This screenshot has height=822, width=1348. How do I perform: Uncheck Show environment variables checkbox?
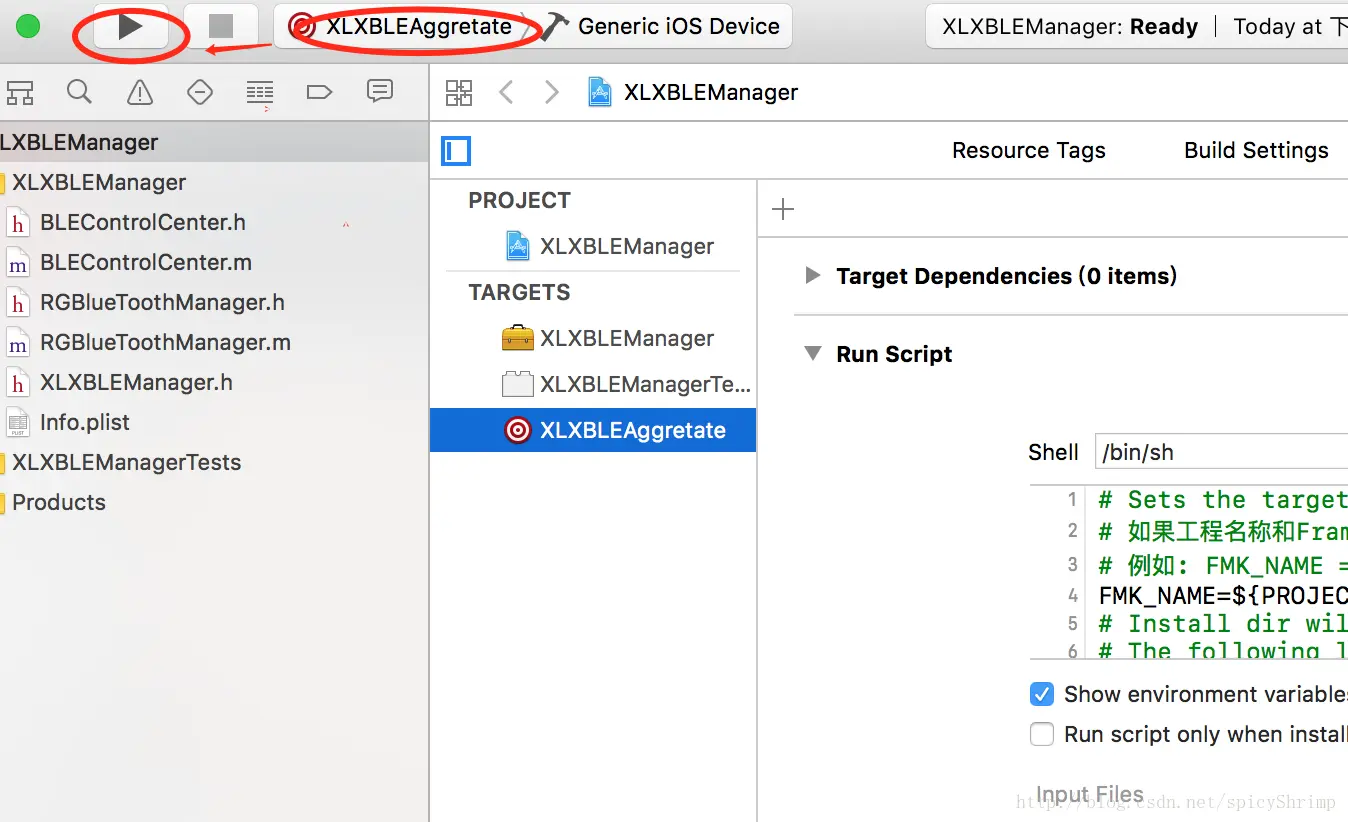(x=1042, y=694)
